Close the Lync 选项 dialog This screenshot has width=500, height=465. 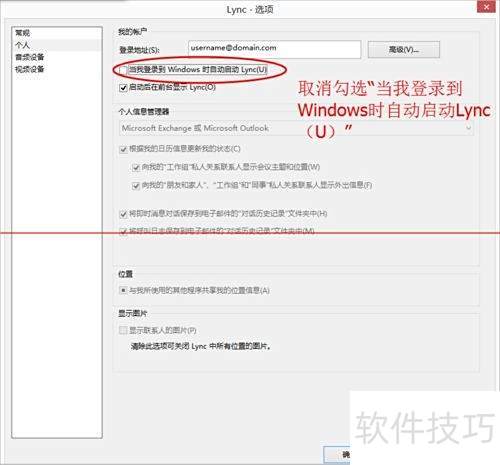point(486,7)
